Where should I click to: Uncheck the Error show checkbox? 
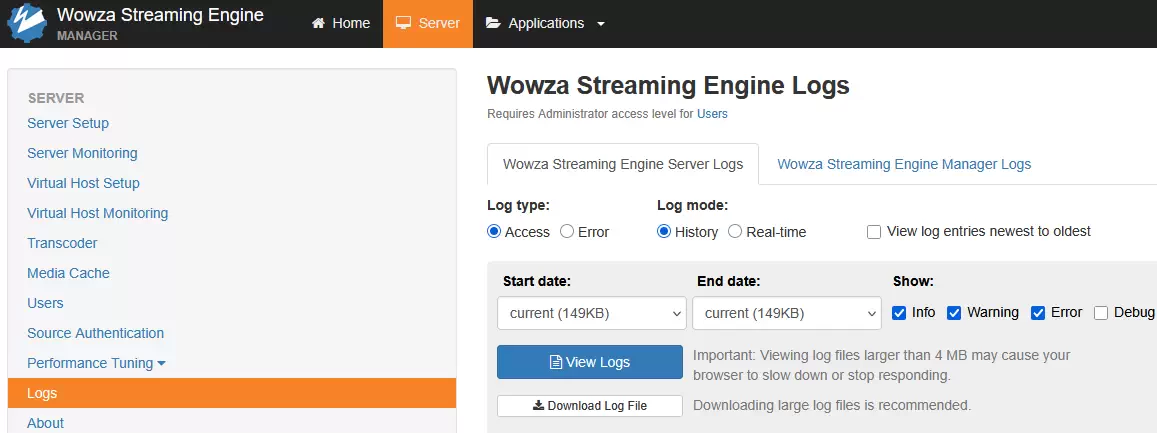point(1038,313)
